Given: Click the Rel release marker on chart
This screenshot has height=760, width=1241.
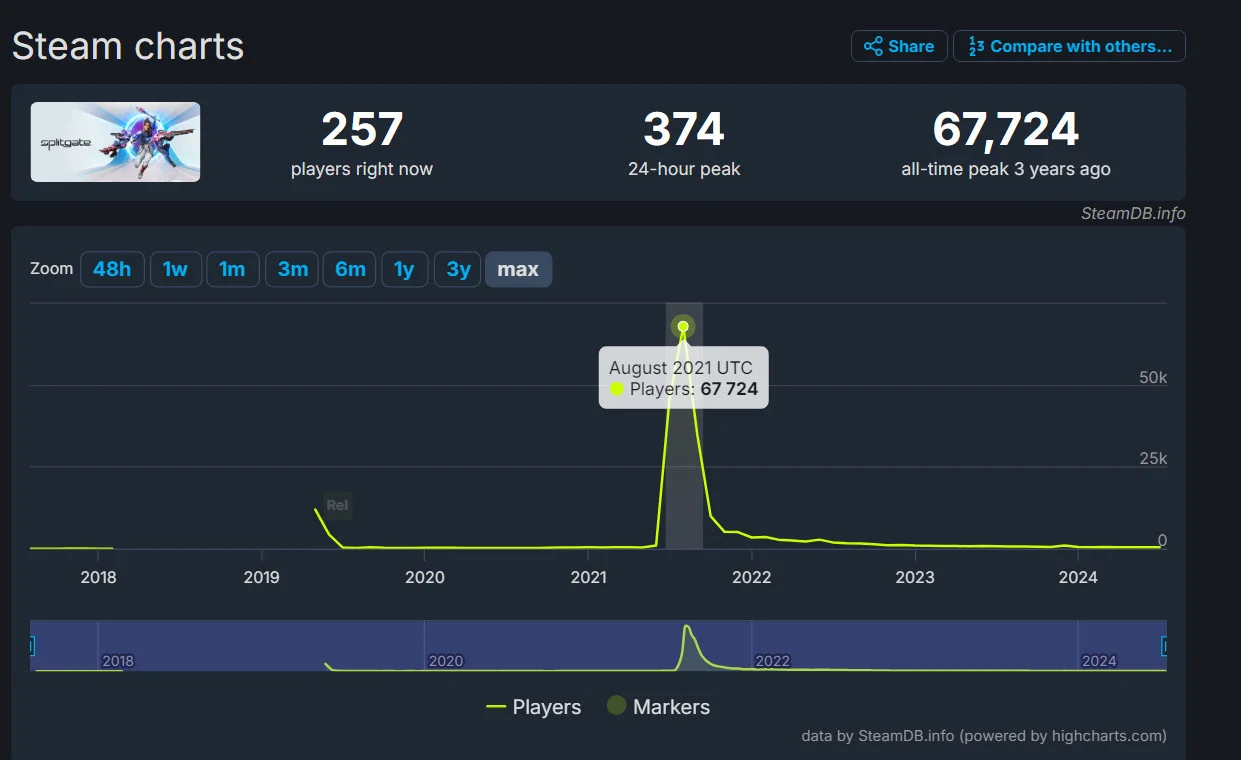Looking at the screenshot, I should [x=337, y=505].
